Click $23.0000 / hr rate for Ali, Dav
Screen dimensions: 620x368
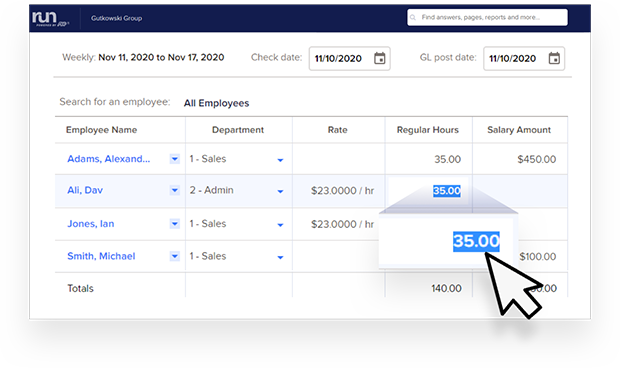point(342,191)
